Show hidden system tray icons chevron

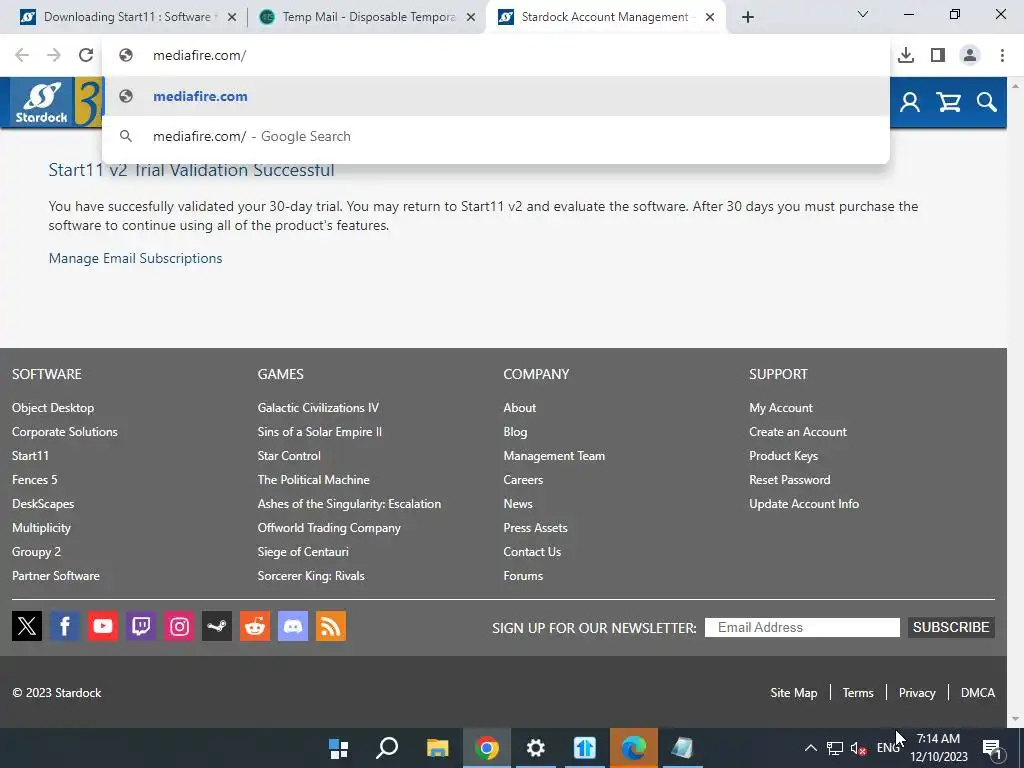(810, 748)
